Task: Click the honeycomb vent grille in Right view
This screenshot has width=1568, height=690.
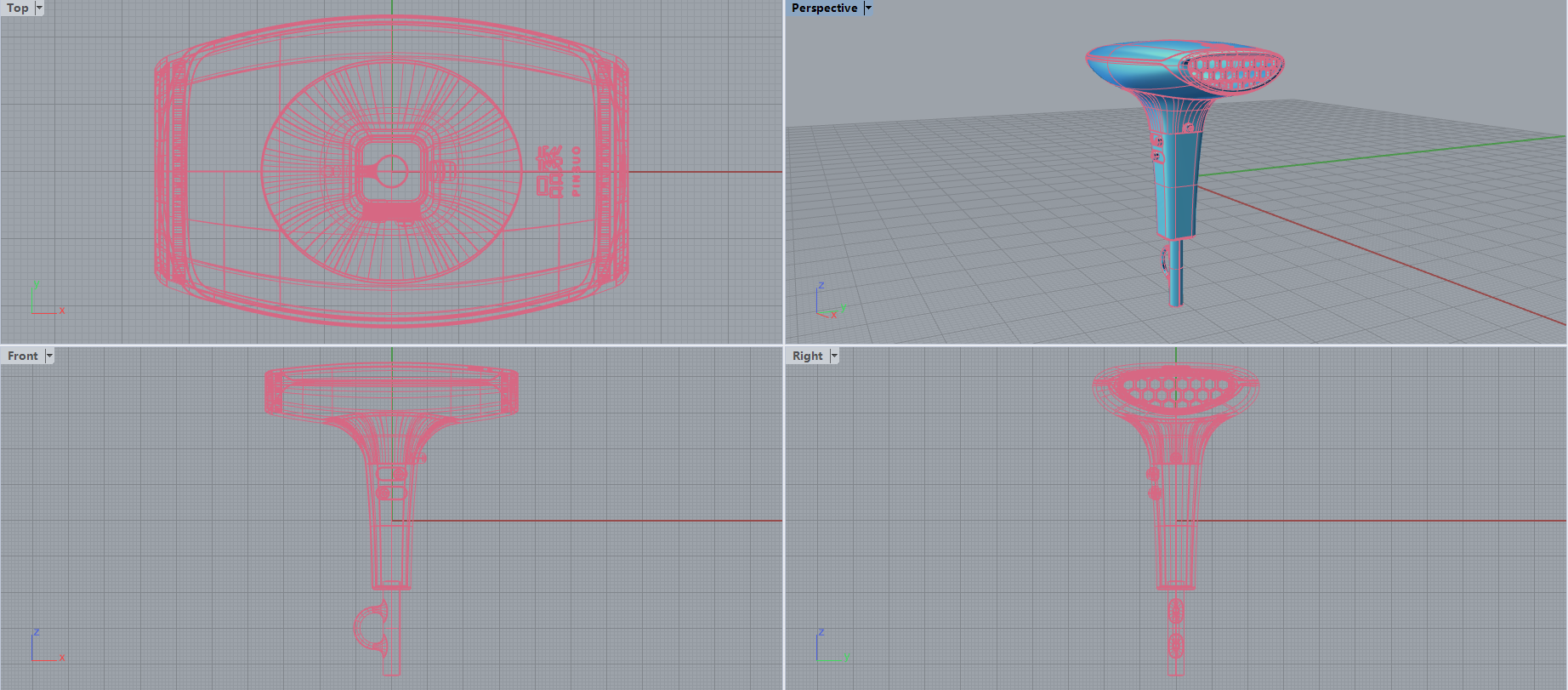Action: point(1176,389)
